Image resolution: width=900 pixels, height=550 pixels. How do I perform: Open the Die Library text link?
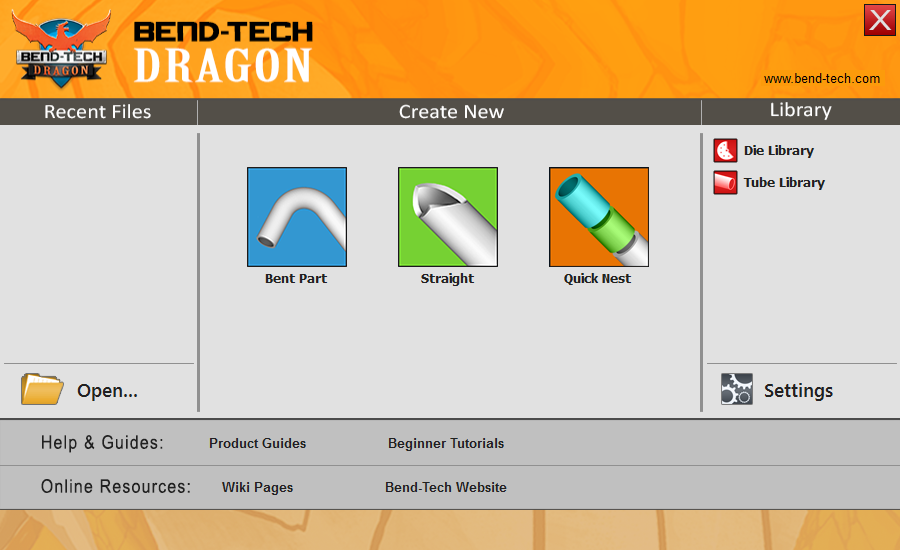pyautogui.click(x=778, y=150)
